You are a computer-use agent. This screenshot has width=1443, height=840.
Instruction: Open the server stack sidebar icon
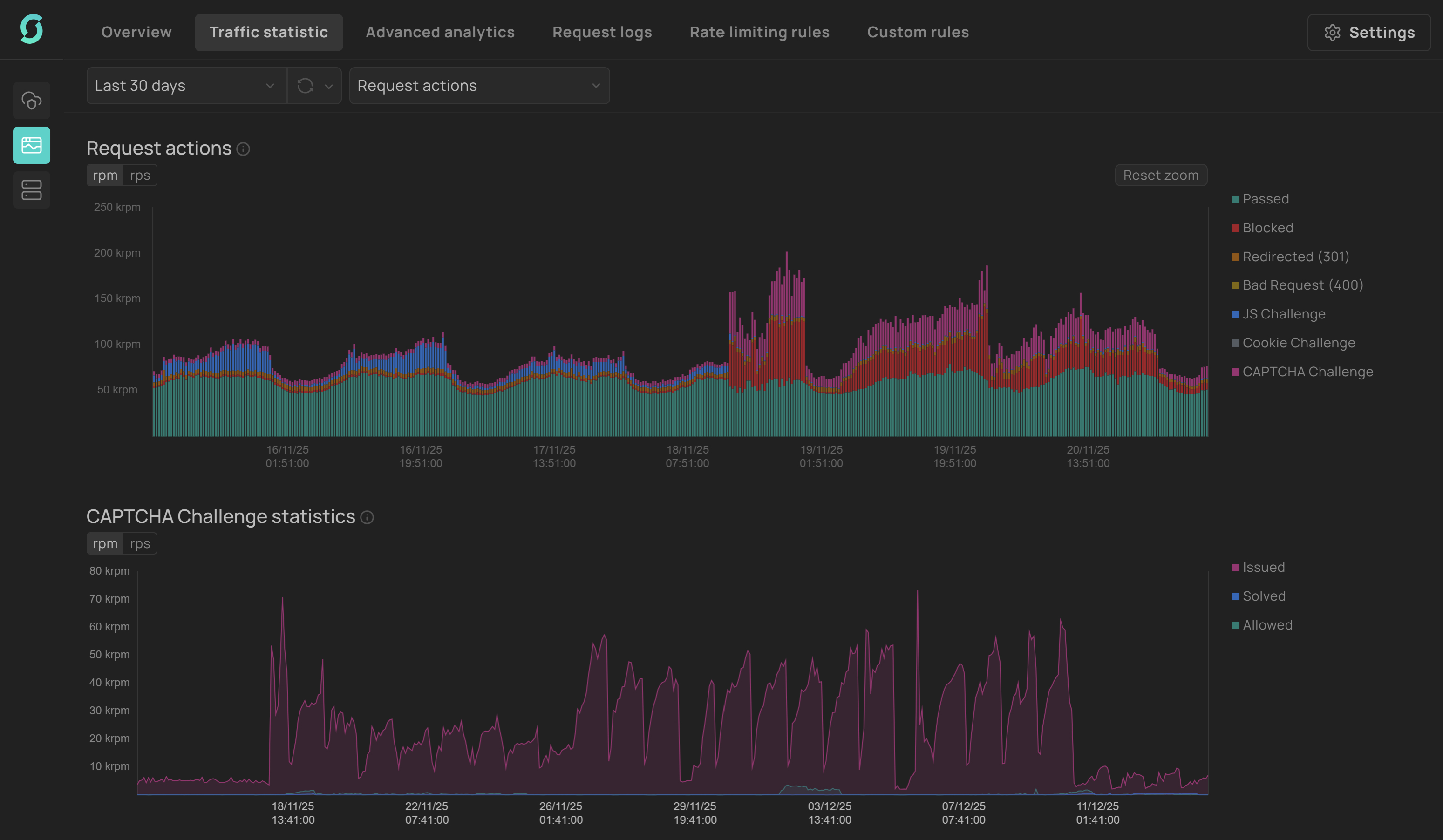[x=32, y=190]
